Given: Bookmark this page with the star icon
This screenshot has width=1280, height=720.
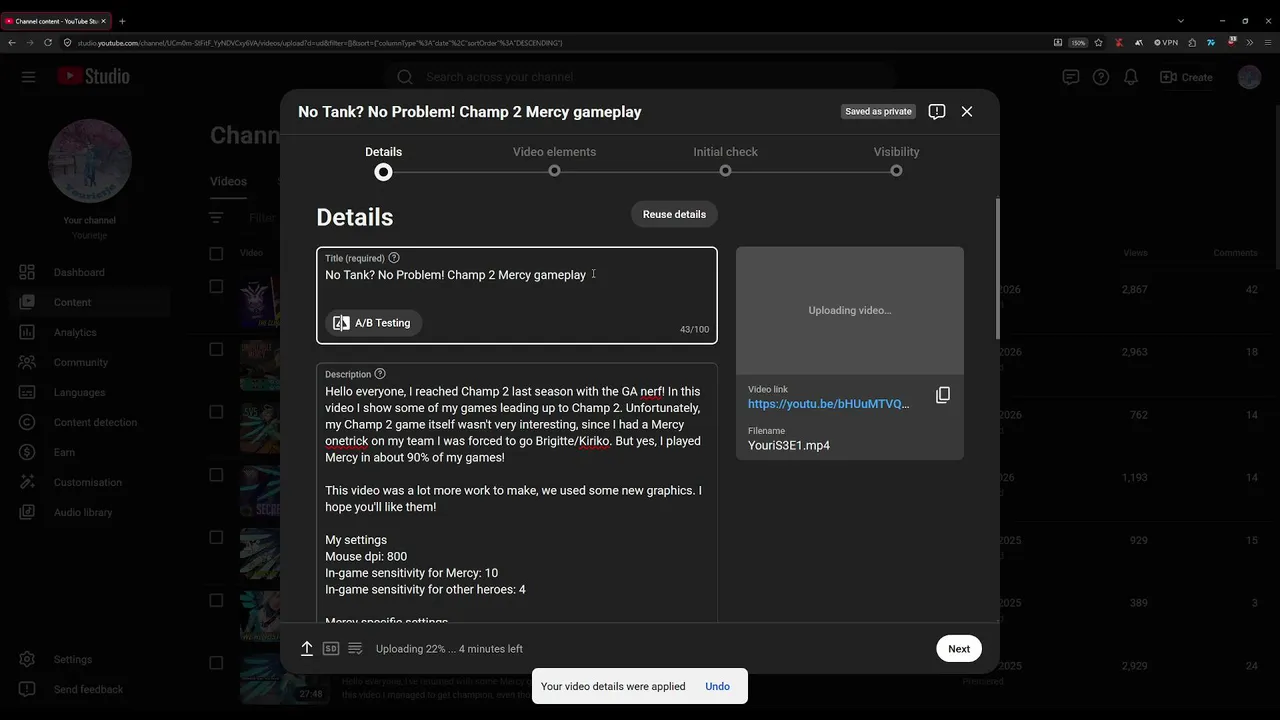Looking at the screenshot, I should [x=1099, y=43].
